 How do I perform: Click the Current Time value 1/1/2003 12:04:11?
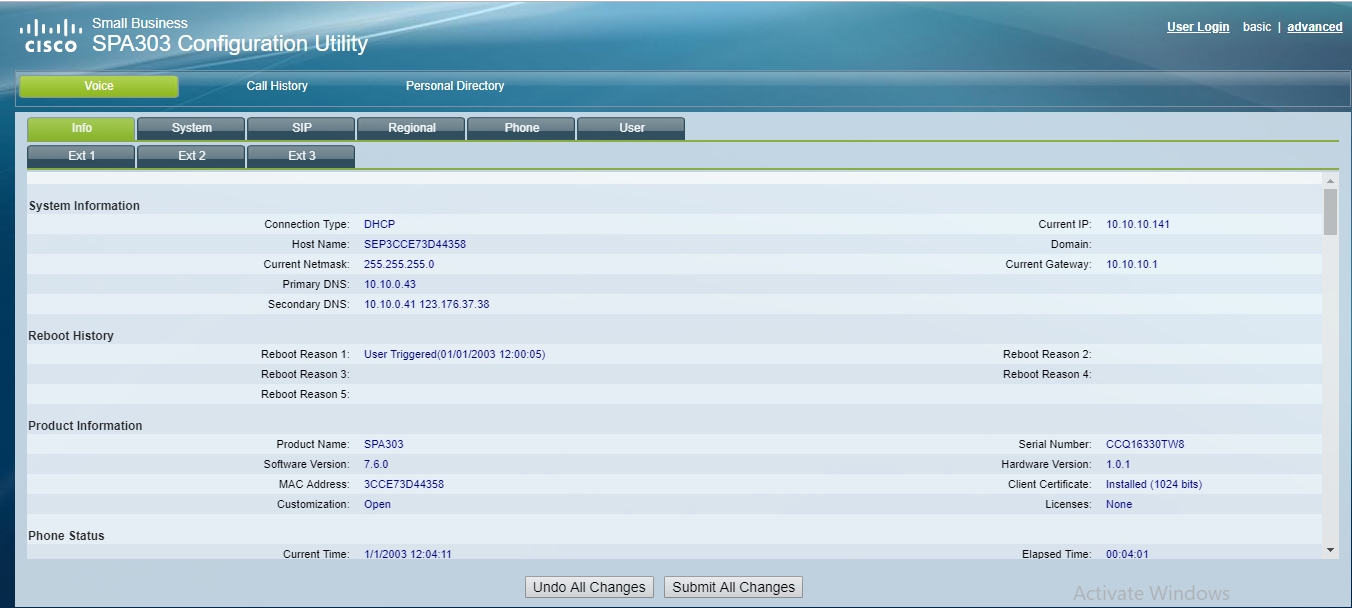[x=408, y=554]
